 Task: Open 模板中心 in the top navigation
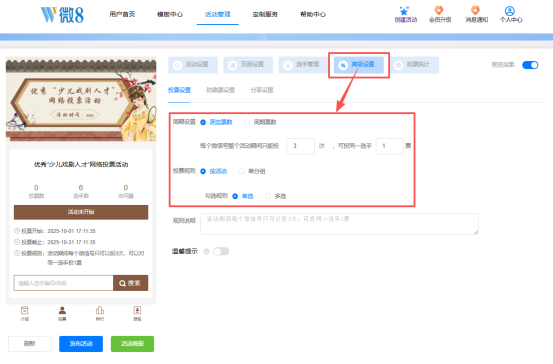coord(170,14)
